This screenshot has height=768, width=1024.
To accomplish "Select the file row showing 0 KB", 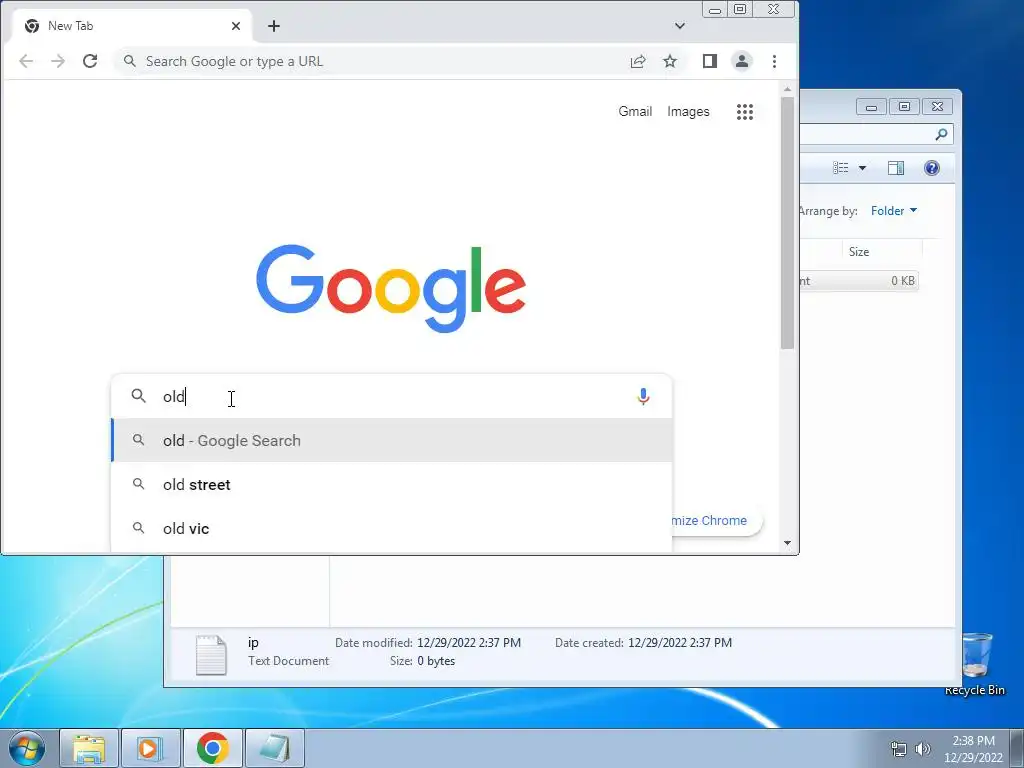I will (859, 281).
